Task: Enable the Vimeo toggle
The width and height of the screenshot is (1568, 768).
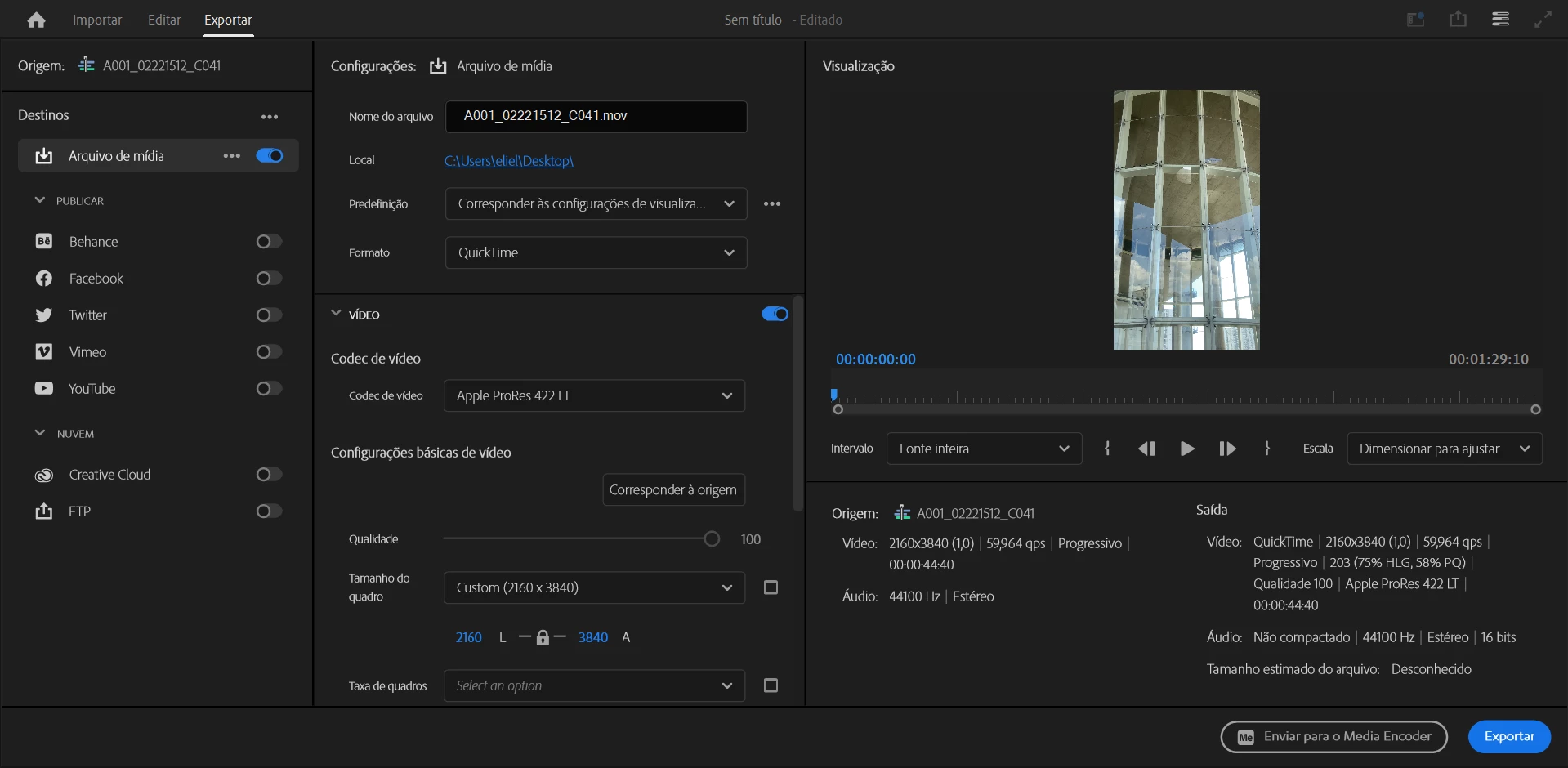Action: pyautogui.click(x=269, y=351)
